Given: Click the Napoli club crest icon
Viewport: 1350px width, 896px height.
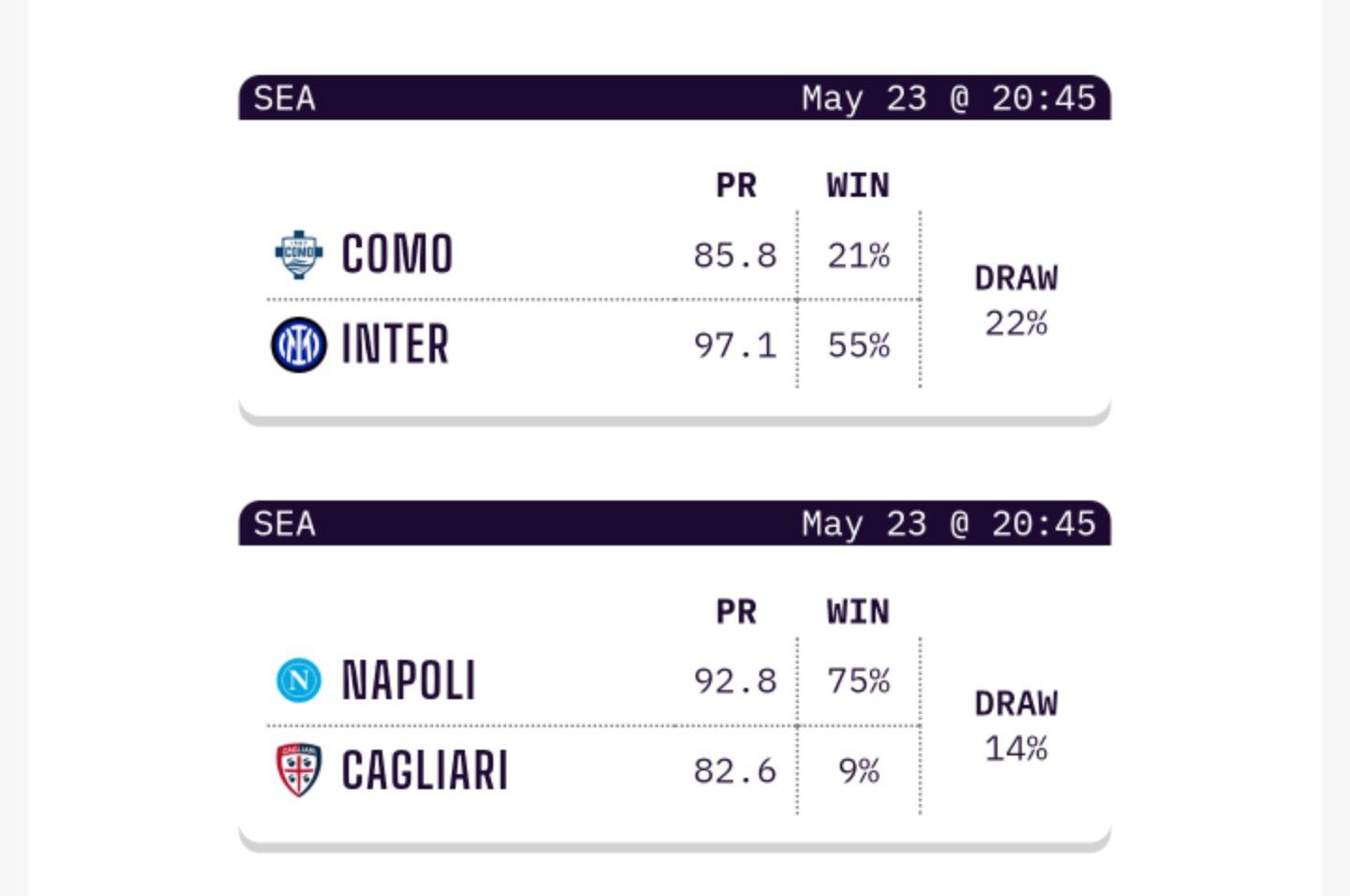Looking at the screenshot, I should [299, 680].
